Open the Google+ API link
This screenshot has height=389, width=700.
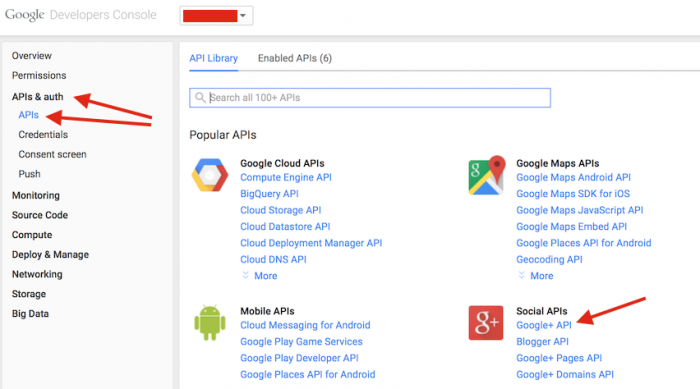pyautogui.click(x=544, y=325)
